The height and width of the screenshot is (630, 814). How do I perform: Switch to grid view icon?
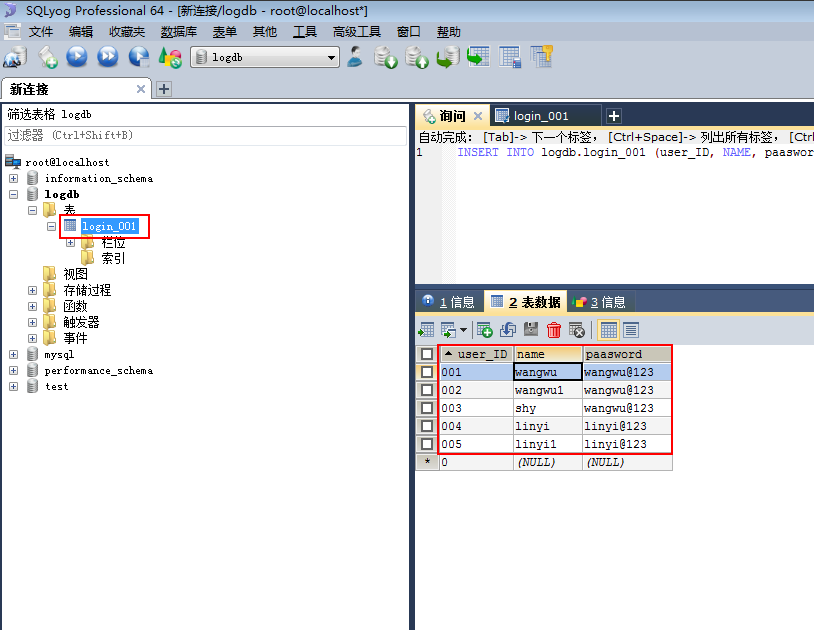(x=608, y=330)
